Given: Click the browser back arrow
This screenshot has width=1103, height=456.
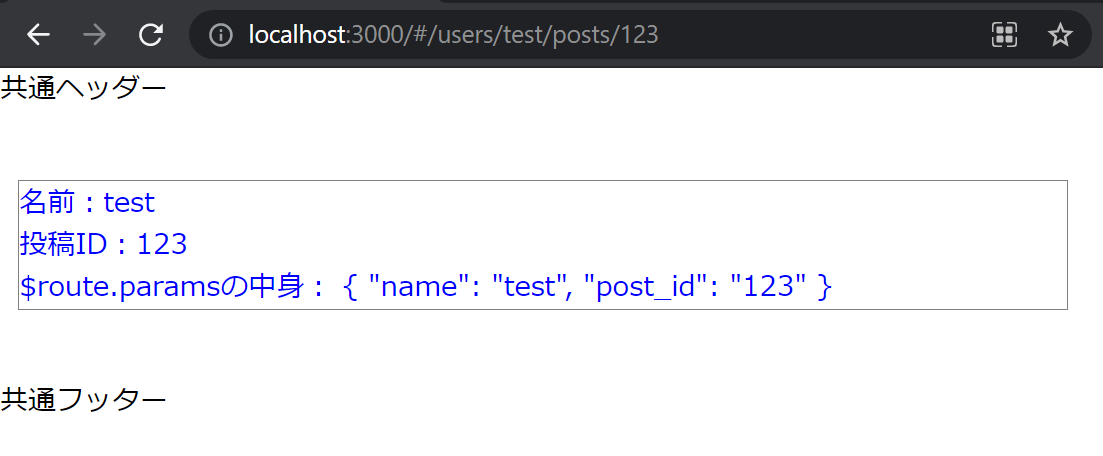Looking at the screenshot, I should [38, 35].
